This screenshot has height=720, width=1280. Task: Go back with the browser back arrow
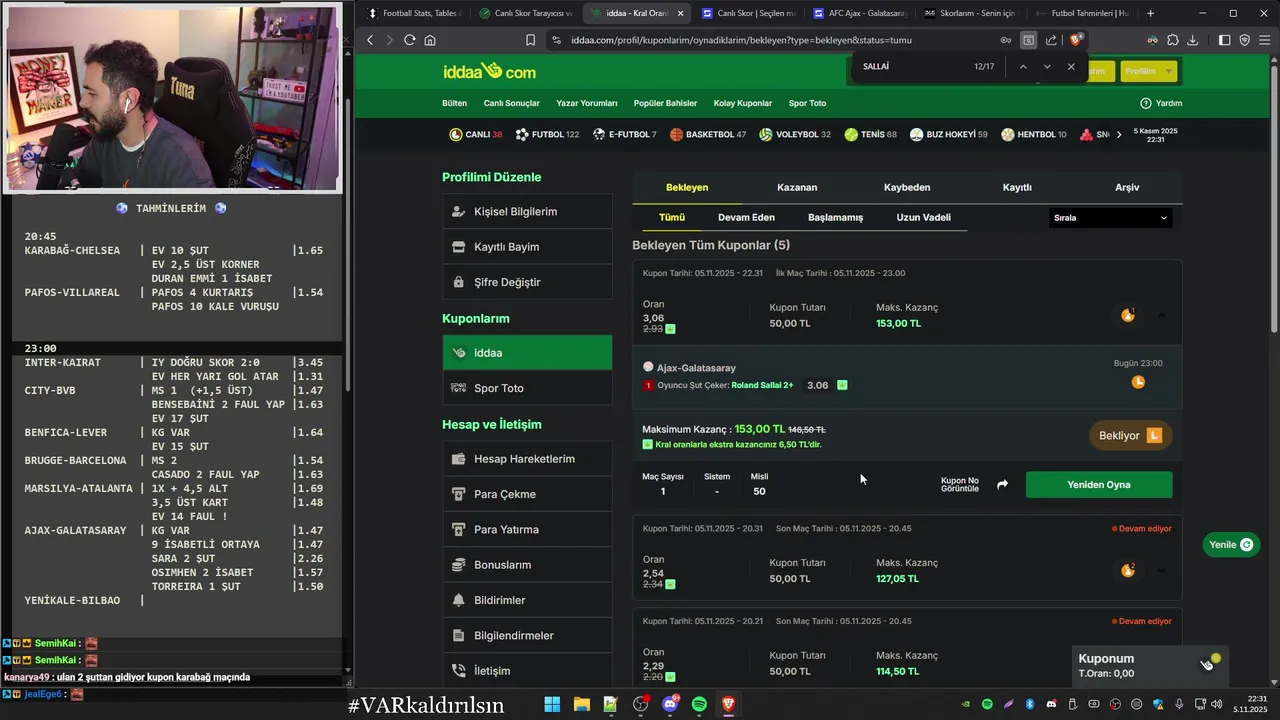tap(370, 40)
